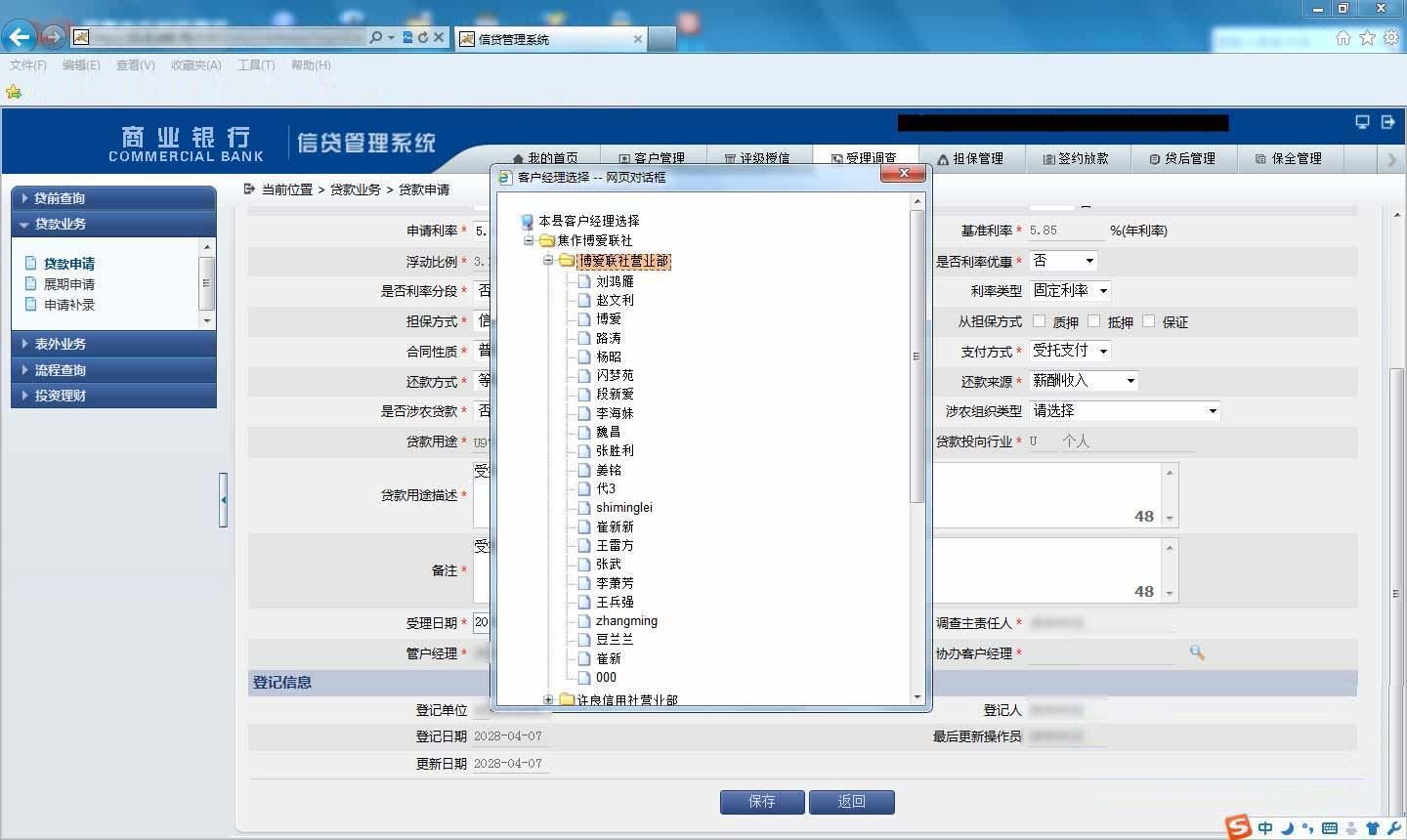Open the 工具(T) menu
Viewport: 1407px width, 840px height.
click(256, 65)
